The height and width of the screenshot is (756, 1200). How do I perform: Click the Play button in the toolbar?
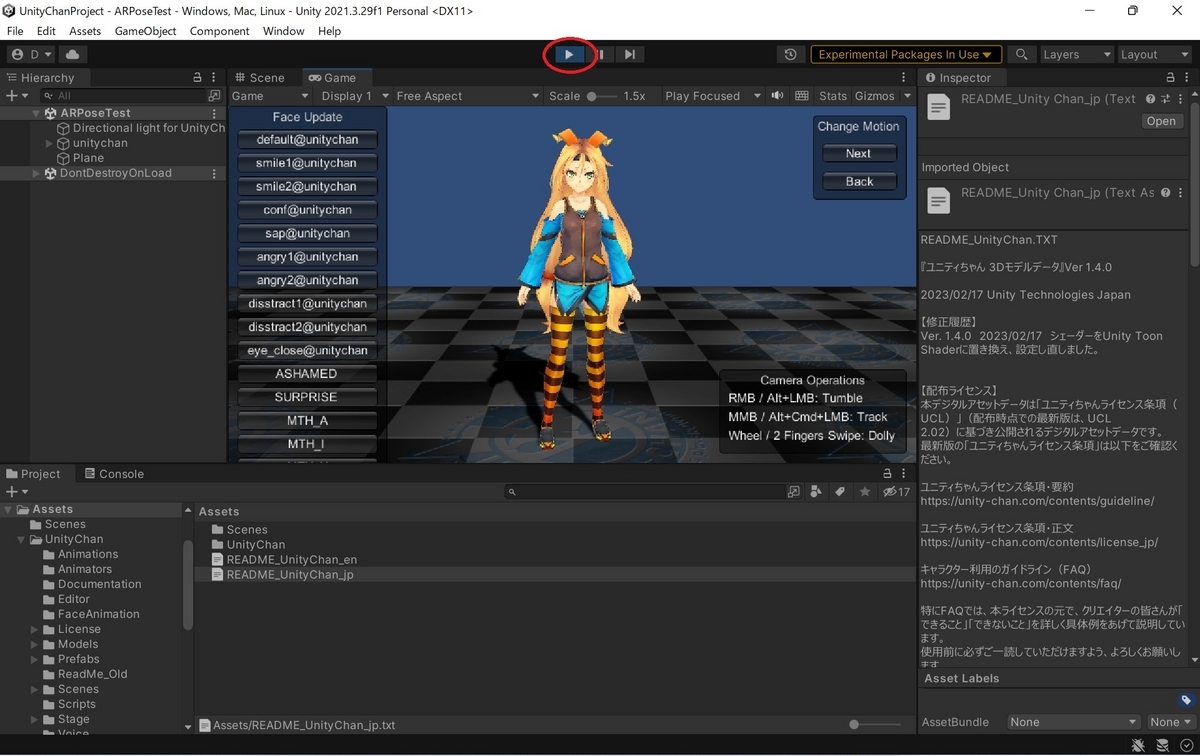click(569, 54)
